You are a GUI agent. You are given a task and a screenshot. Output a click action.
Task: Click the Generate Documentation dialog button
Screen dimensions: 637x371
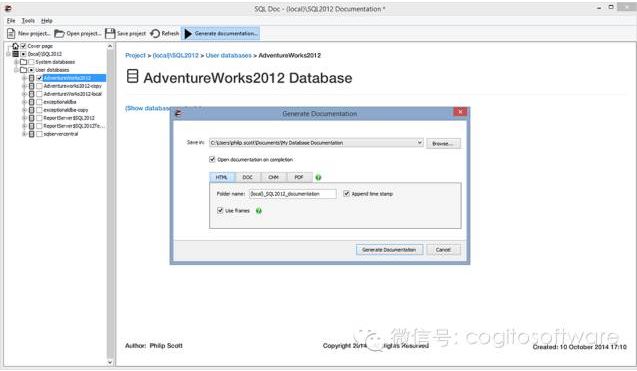[389, 250]
